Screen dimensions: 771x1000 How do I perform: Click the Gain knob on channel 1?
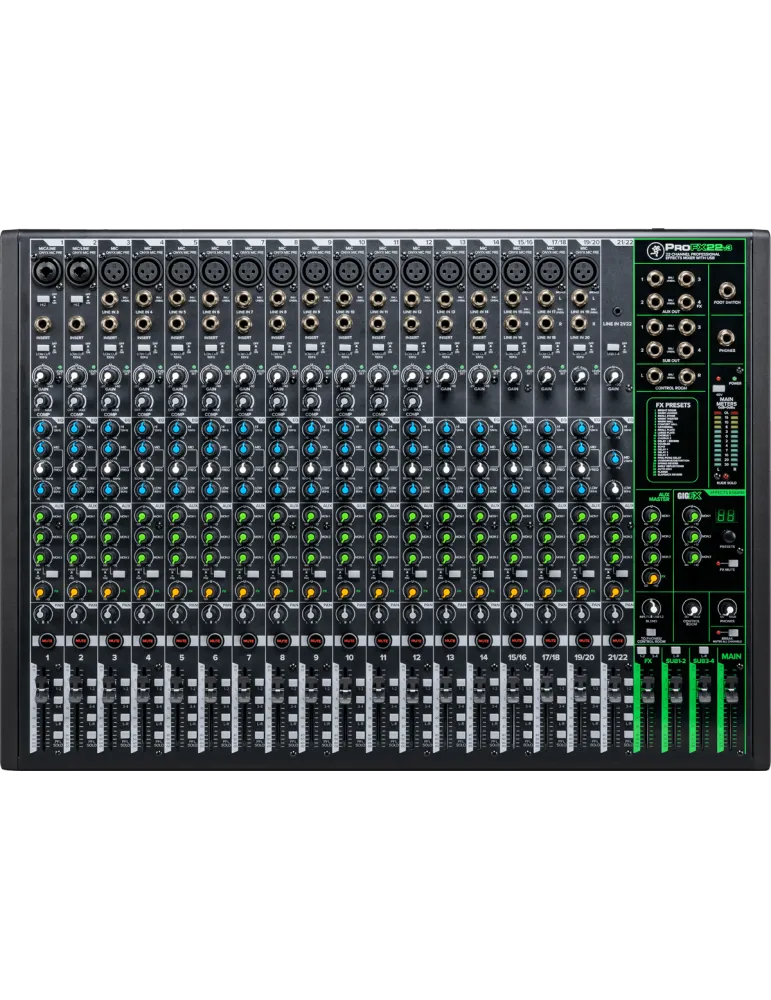pos(42,378)
